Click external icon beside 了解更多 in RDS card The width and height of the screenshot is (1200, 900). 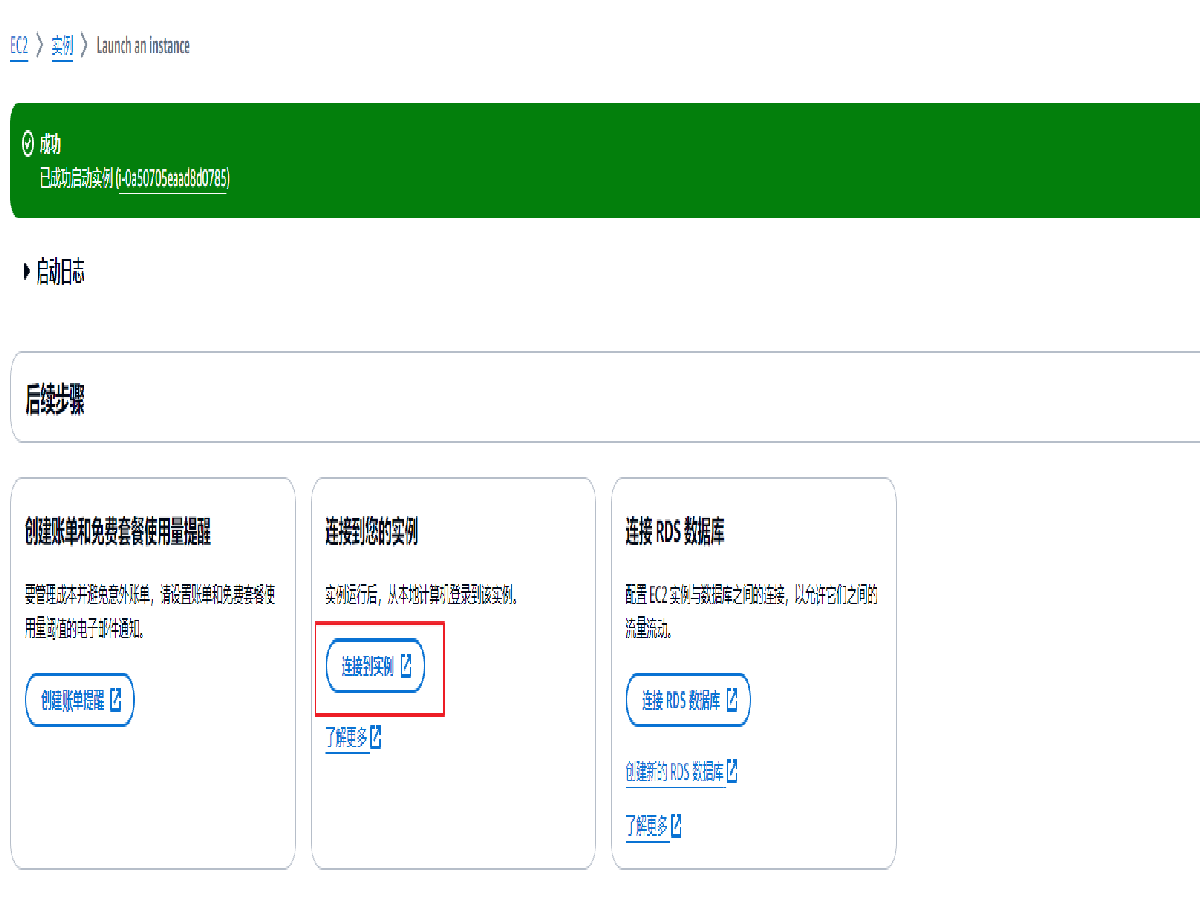(677, 826)
